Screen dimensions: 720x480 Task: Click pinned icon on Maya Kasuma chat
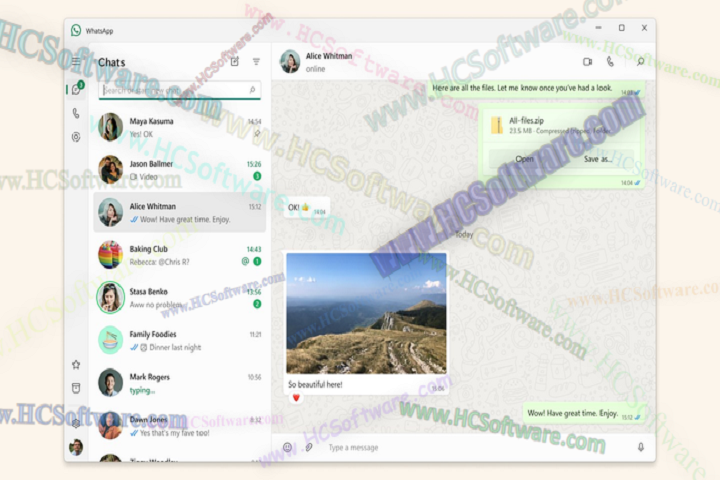257,134
